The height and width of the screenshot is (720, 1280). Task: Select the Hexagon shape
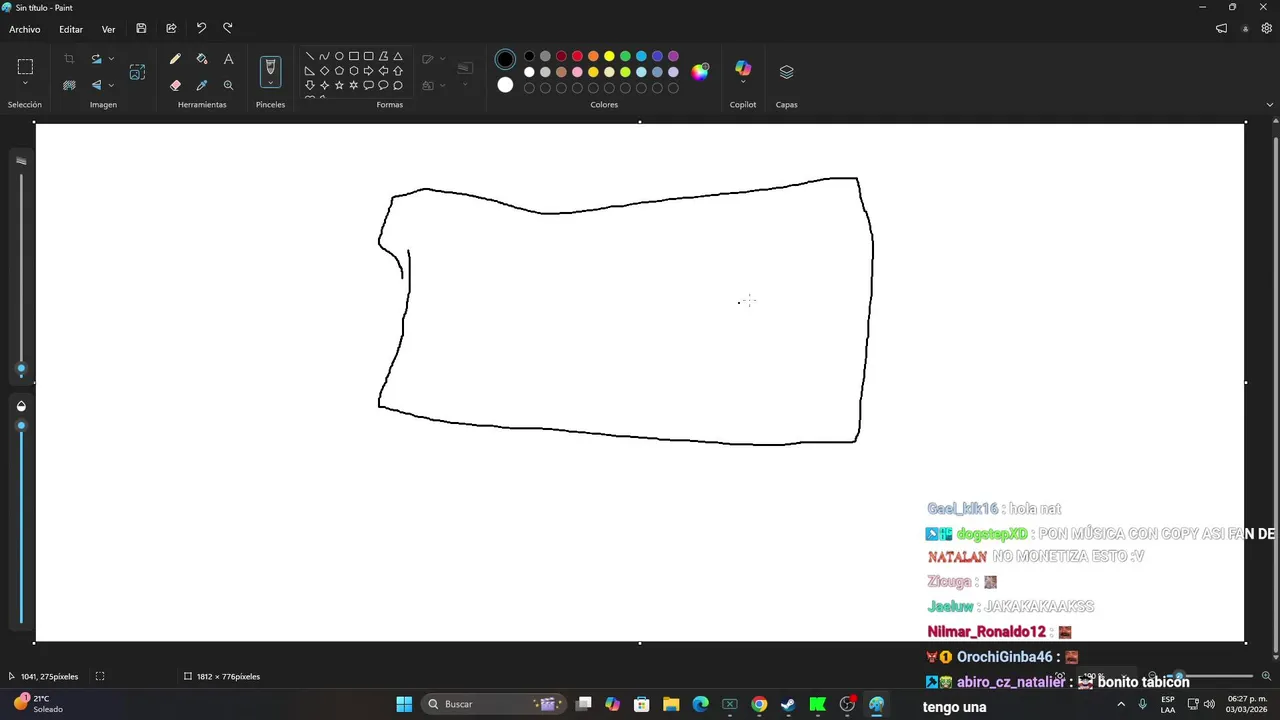click(354, 71)
